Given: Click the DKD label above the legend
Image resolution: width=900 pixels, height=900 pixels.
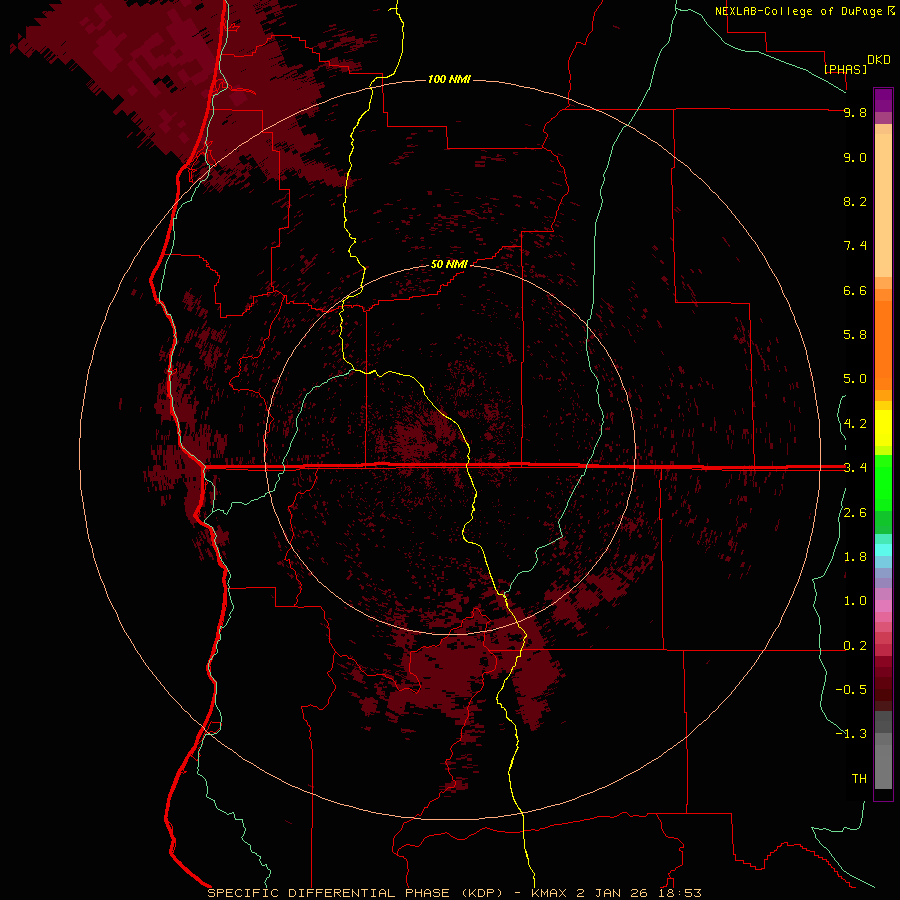Looking at the screenshot, I should [x=879, y=60].
